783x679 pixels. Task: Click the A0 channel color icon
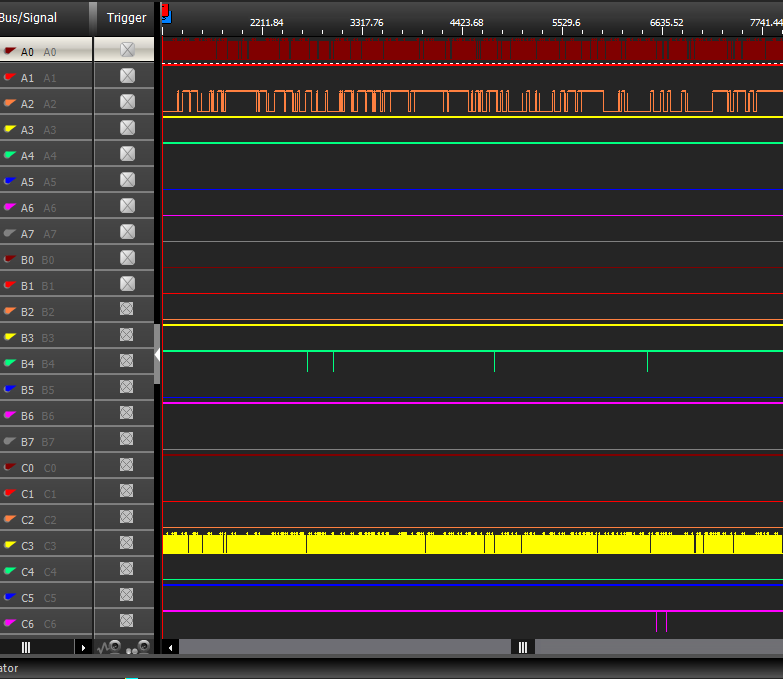[x=10, y=50]
